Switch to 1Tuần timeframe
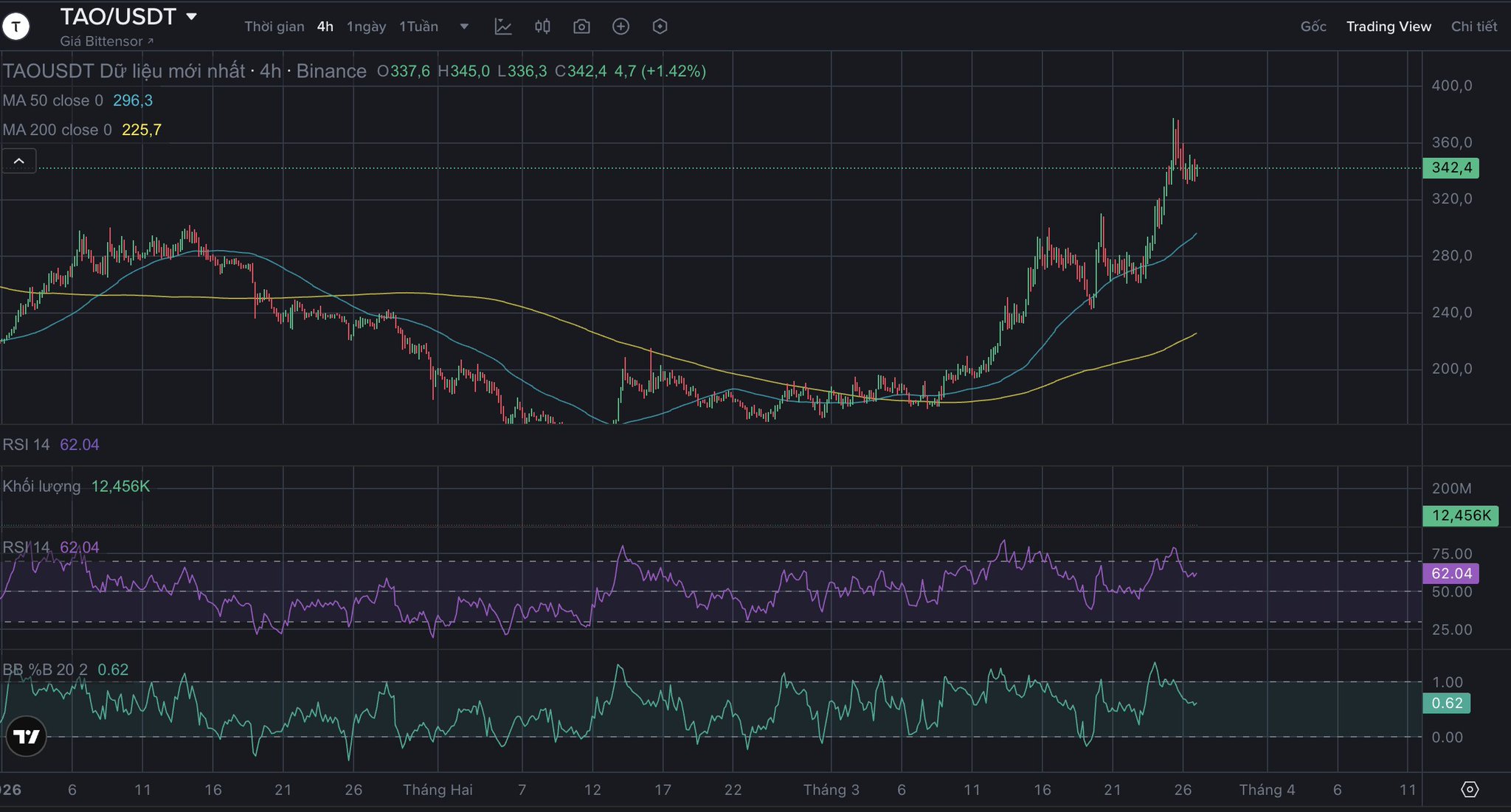 [418, 27]
